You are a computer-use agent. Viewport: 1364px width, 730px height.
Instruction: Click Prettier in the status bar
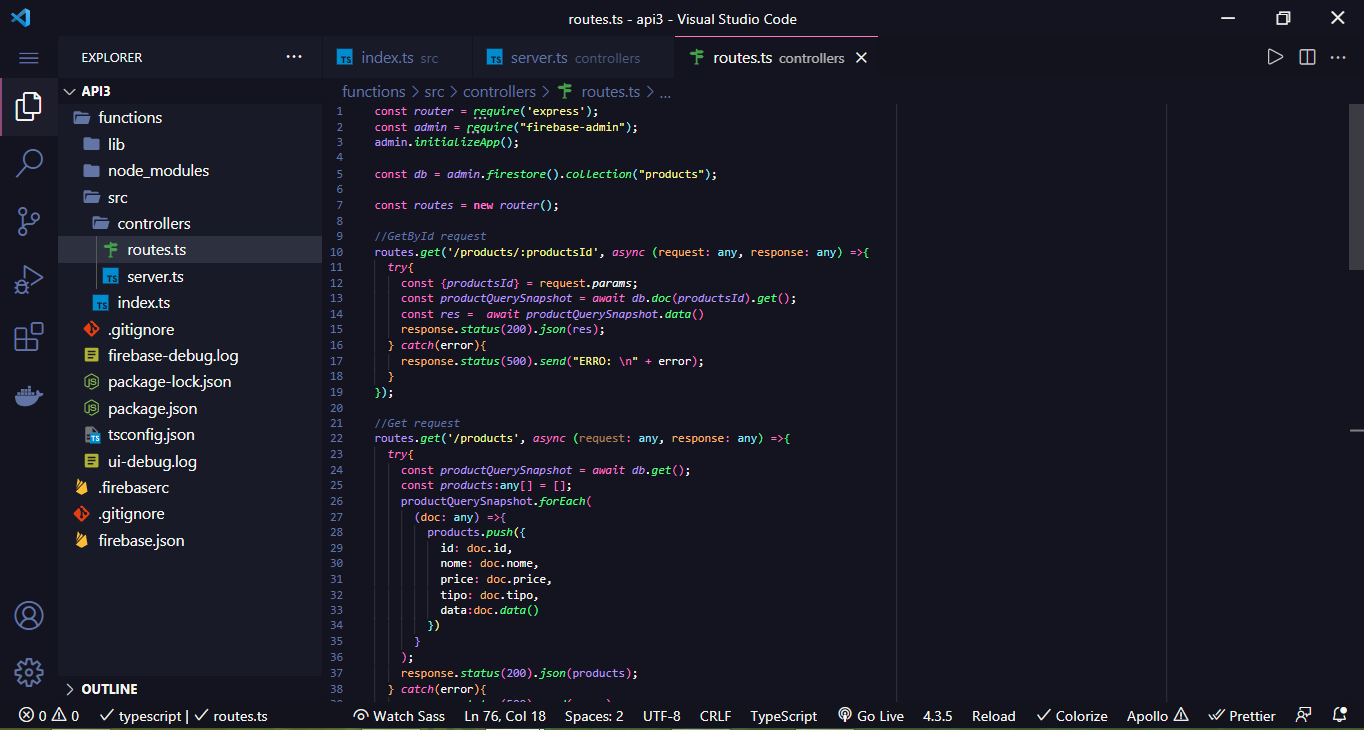(1242, 716)
